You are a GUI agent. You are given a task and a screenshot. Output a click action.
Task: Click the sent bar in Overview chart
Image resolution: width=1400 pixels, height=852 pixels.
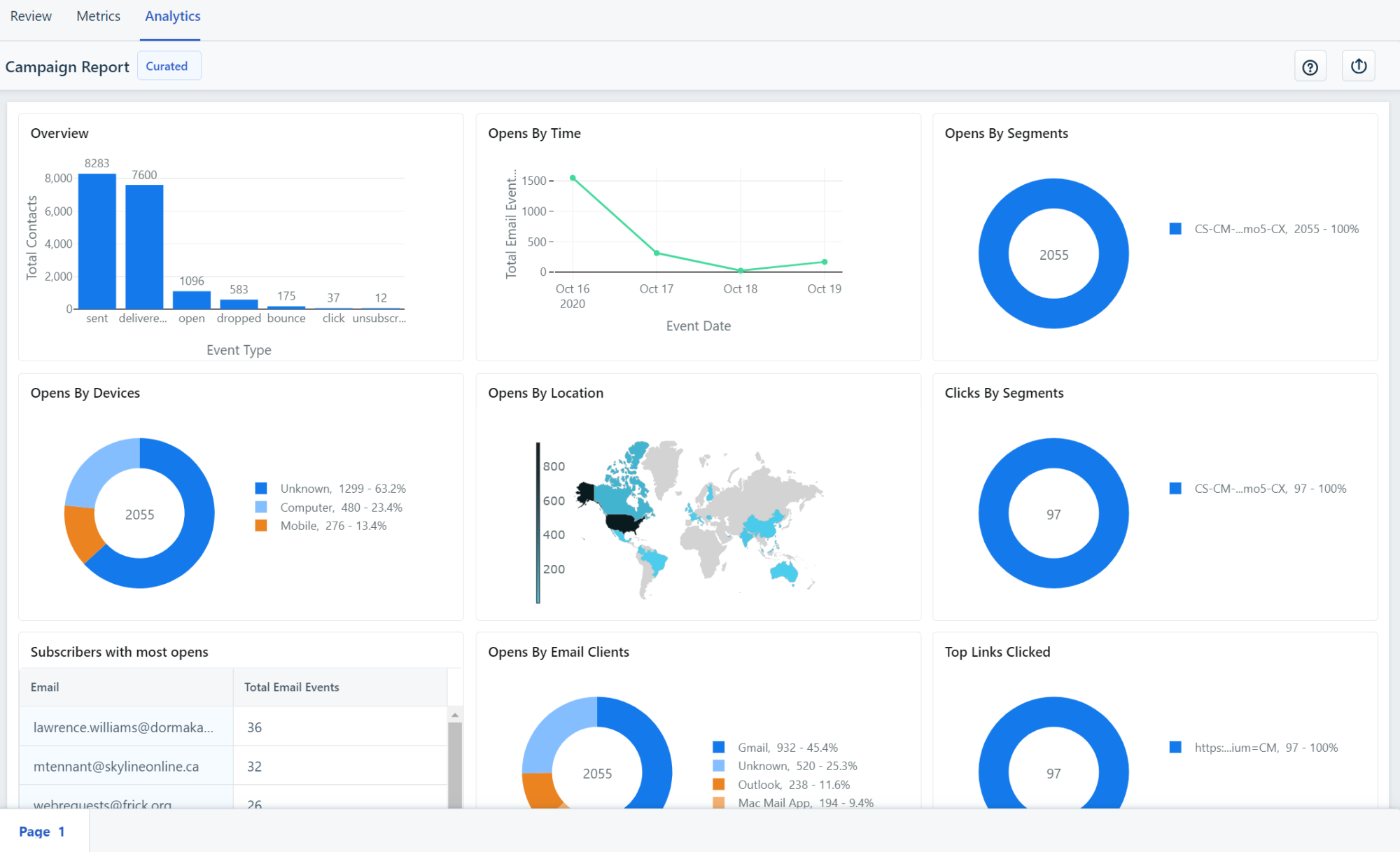tap(97, 242)
